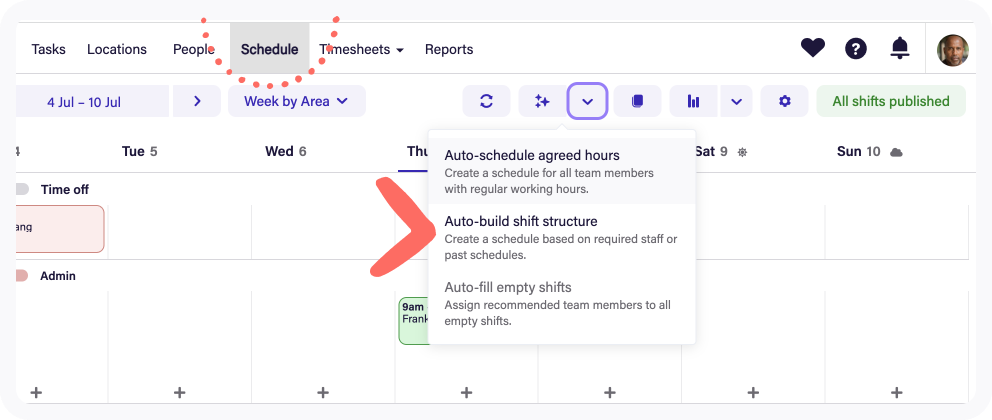
Task: Choose Auto-fill empty shifts
Action: pos(562,304)
